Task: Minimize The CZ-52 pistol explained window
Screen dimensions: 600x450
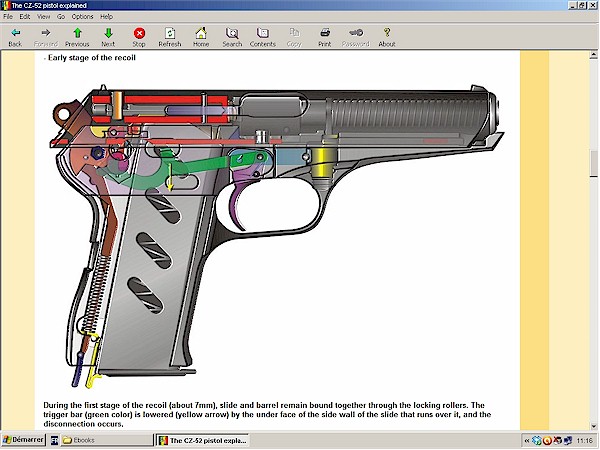Action: (x=573, y=5)
